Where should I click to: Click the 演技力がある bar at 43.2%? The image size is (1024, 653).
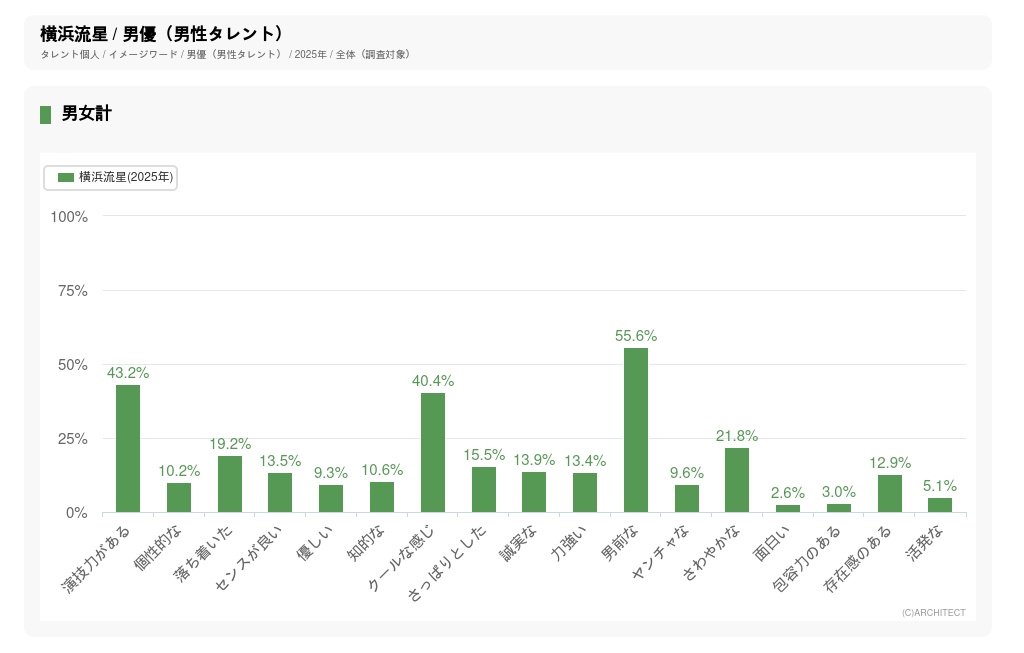point(128,449)
